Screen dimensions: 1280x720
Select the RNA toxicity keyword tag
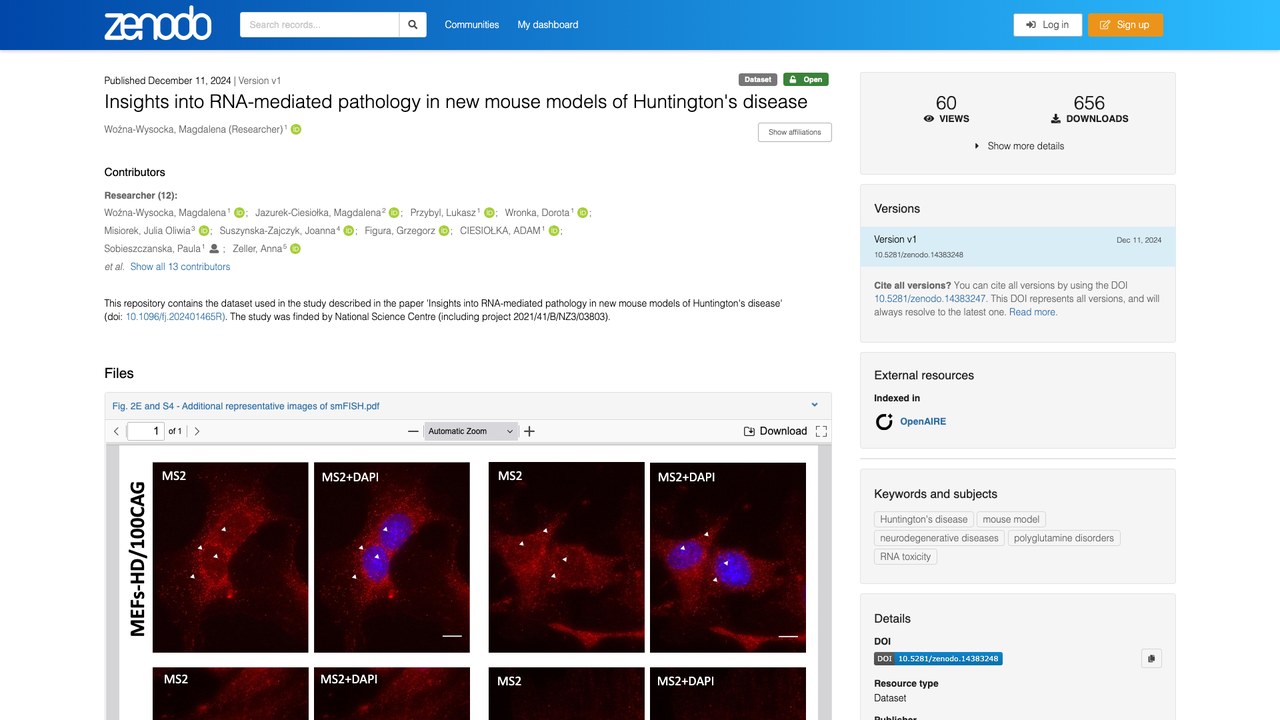pos(905,557)
